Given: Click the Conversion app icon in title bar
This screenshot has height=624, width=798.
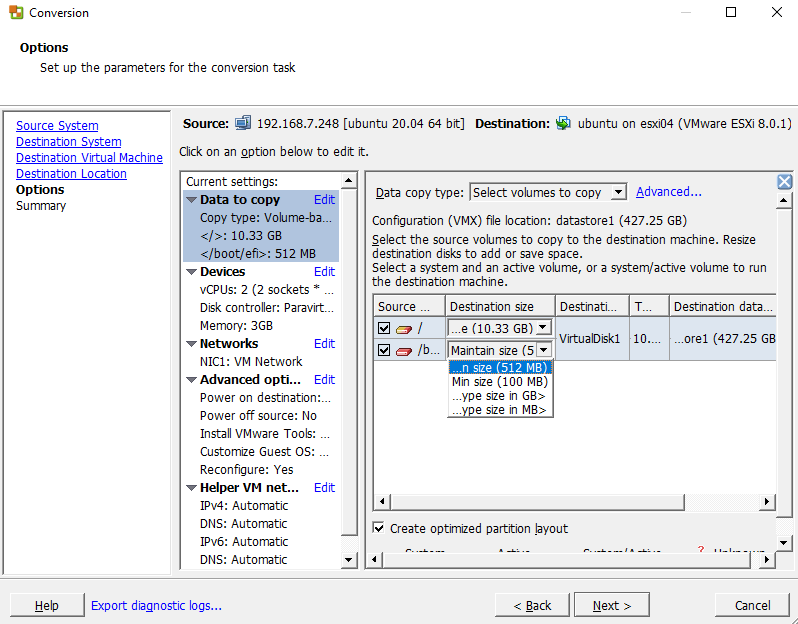Looking at the screenshot, I should click(16, 12).
